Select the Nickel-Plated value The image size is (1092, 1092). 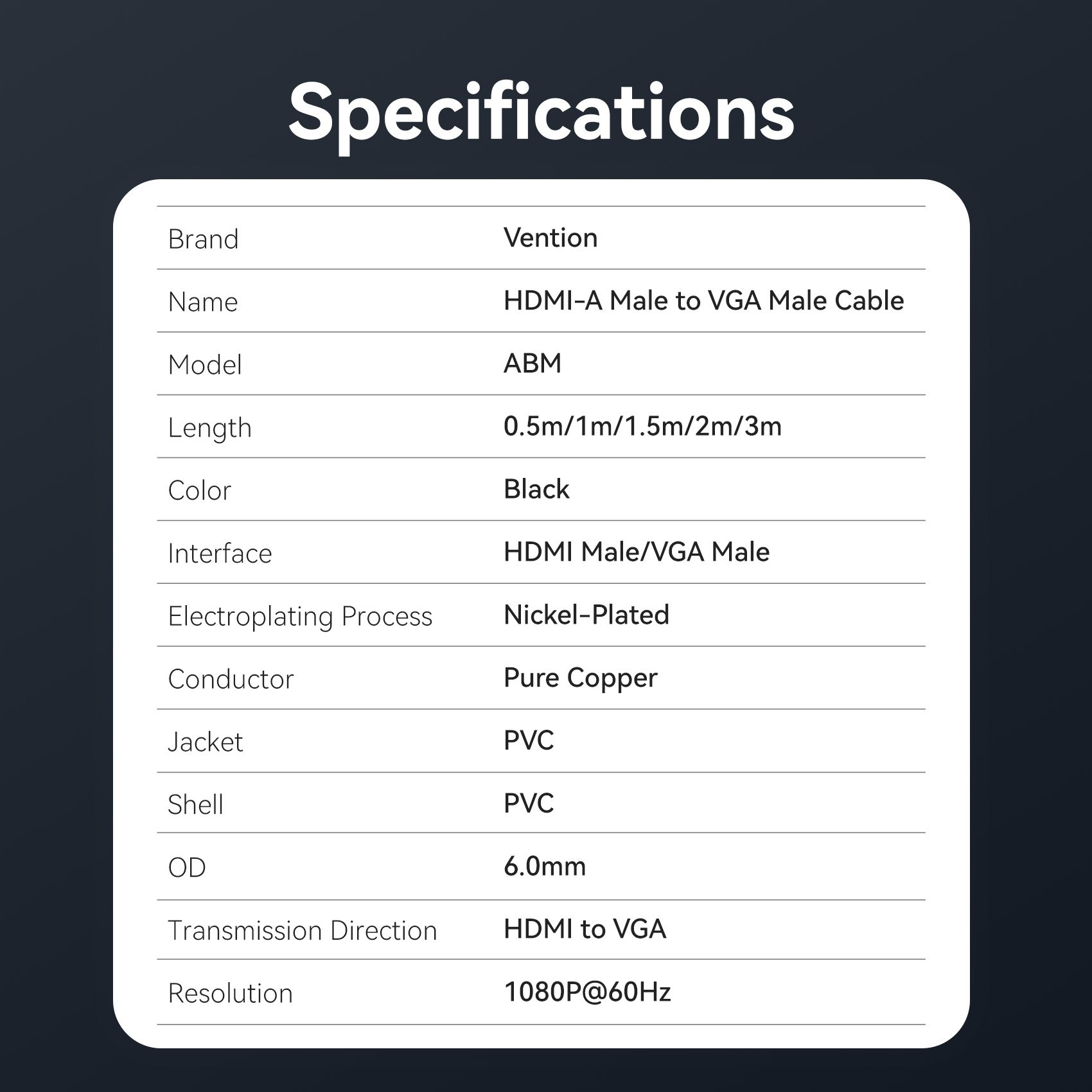pos(586,615)
